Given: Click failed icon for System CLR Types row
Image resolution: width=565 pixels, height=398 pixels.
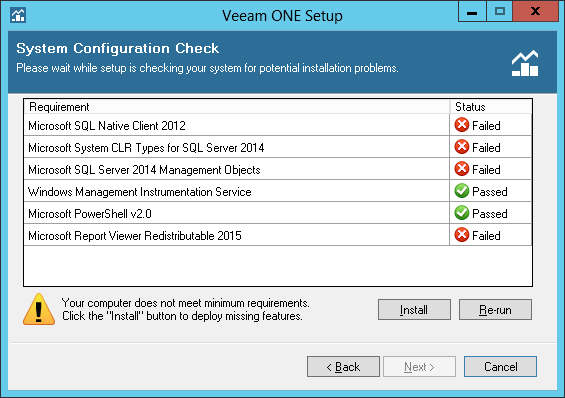Looking at the screenshot, I should coord(462,147).
